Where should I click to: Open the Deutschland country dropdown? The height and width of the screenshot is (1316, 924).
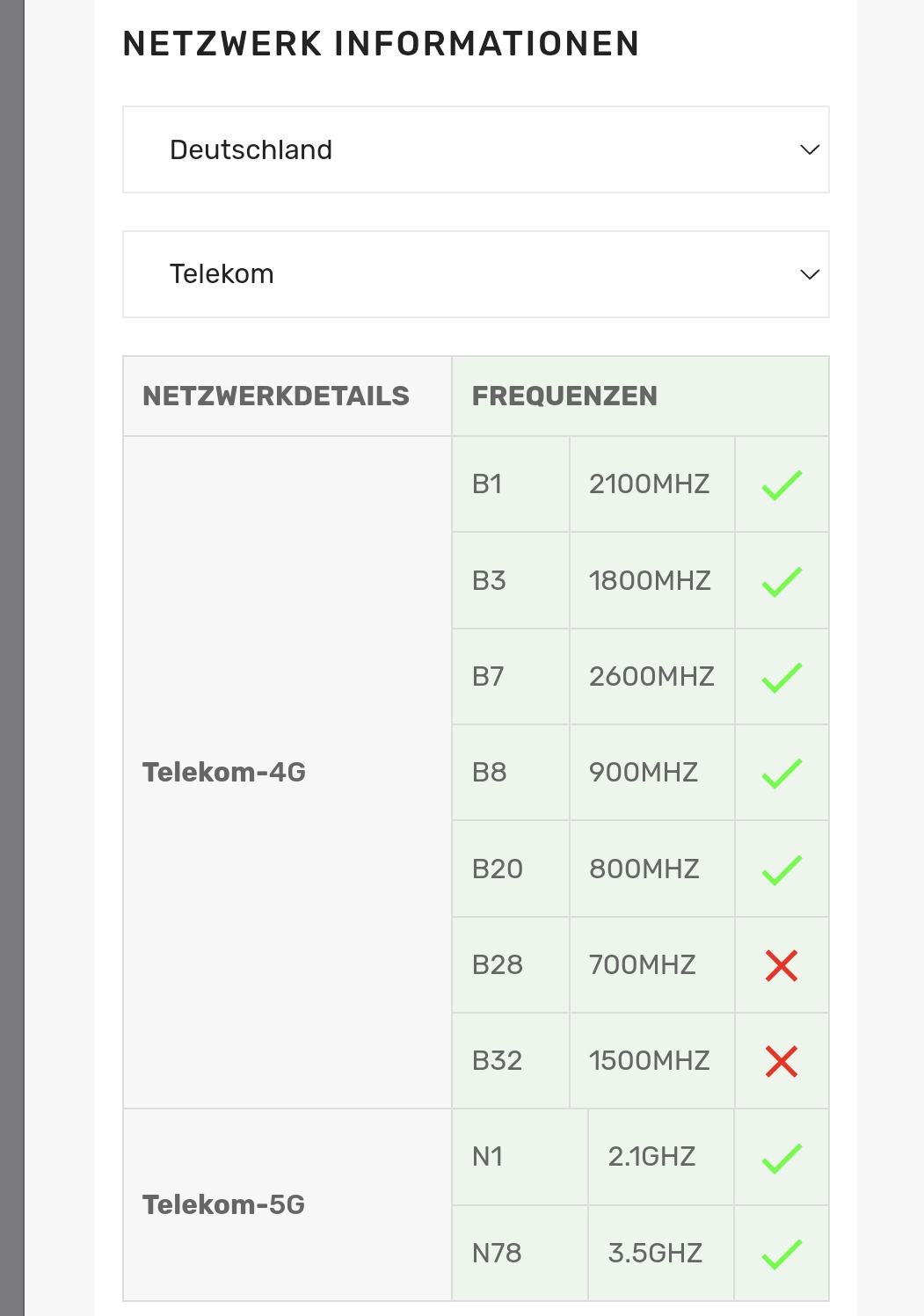pyautogui.click(x=476, y=149)
